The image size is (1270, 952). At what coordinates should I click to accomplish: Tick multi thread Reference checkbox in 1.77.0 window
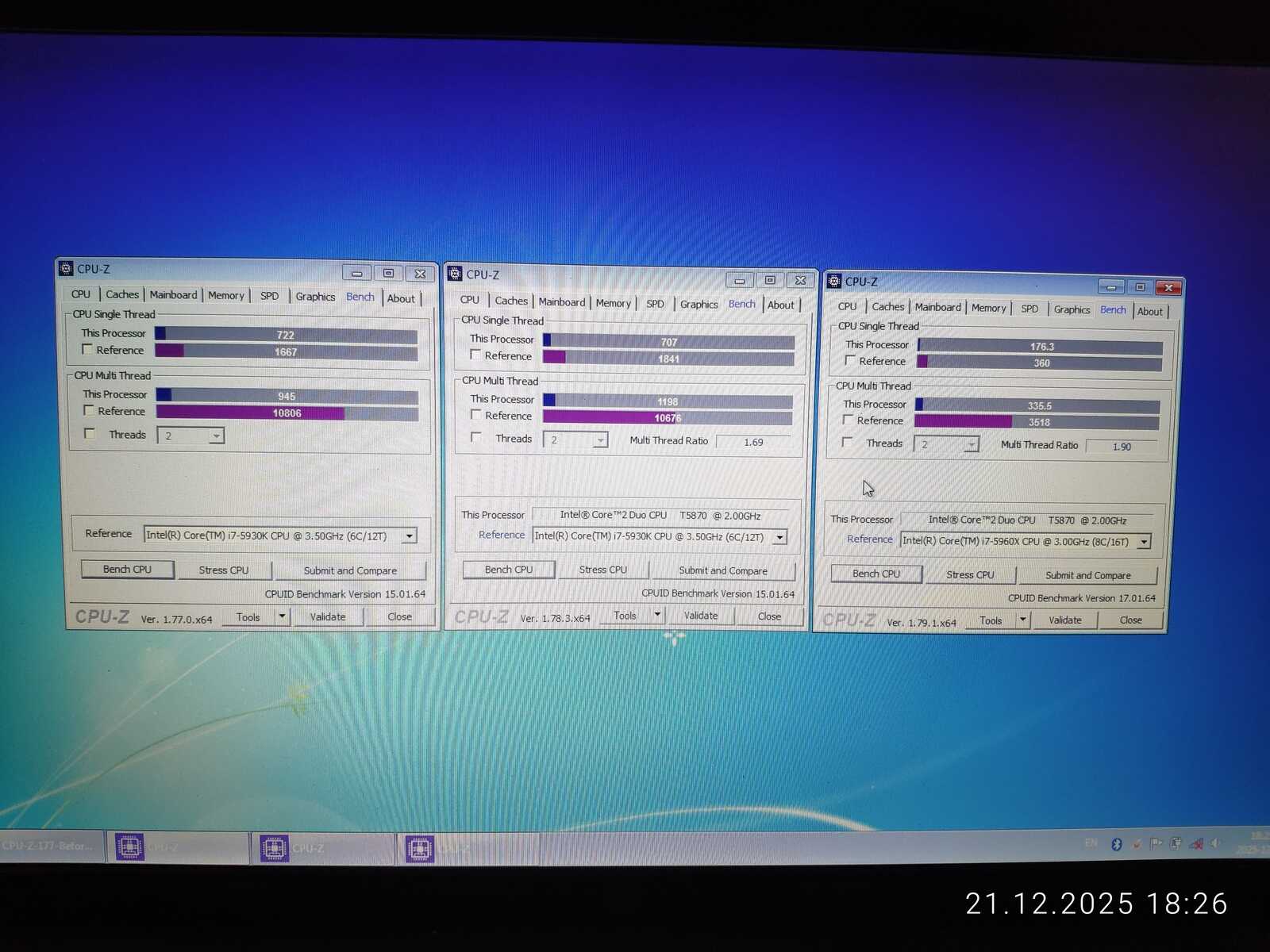[89, 410]
